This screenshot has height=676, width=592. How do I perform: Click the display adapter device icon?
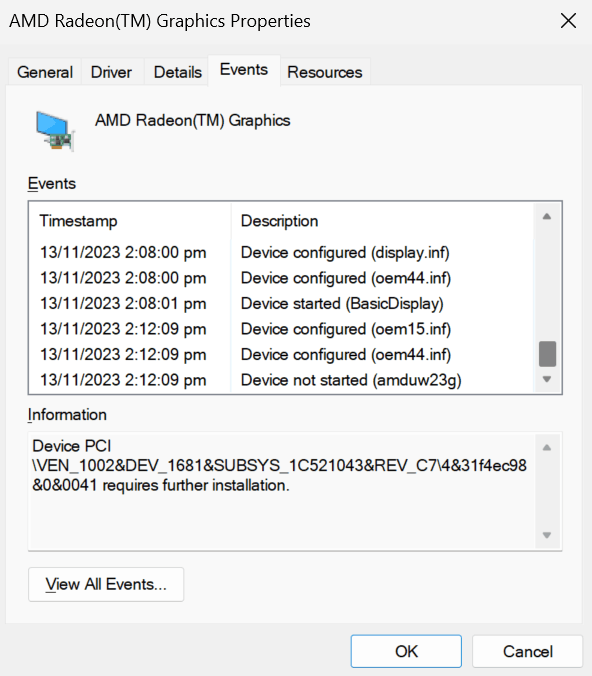(55, 131)
